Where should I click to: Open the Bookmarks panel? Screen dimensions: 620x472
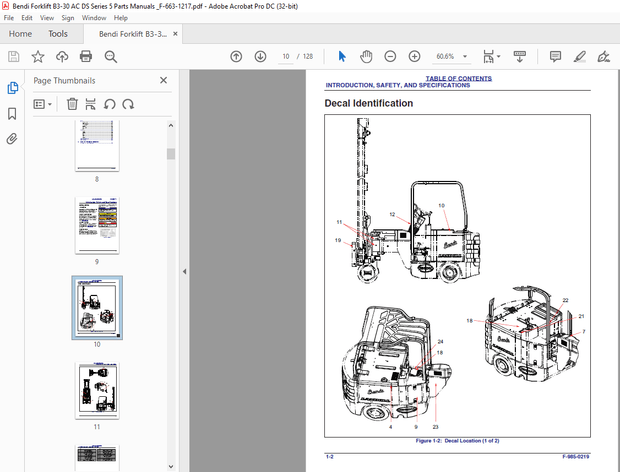tap(12, 113)
